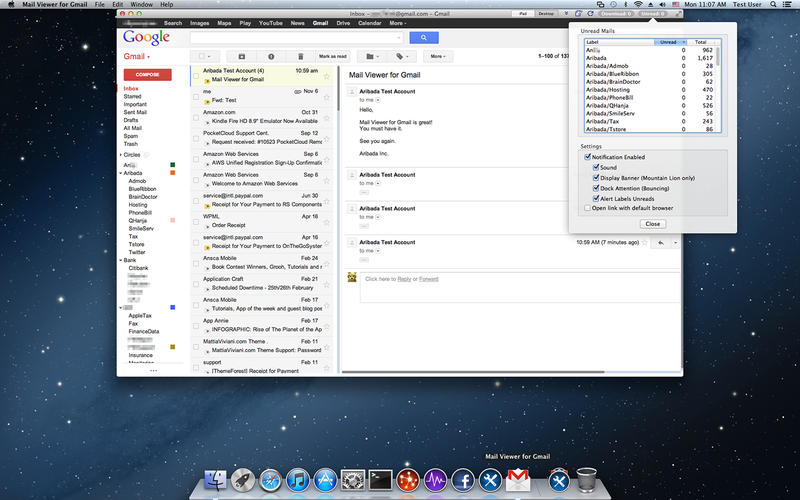Click the red COMPOSE button

coord(147,74)
